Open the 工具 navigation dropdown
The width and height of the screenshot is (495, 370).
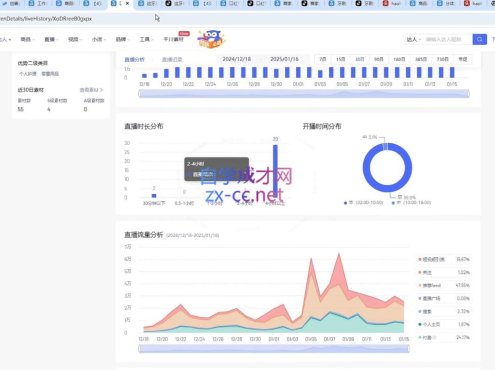[146, 39]
